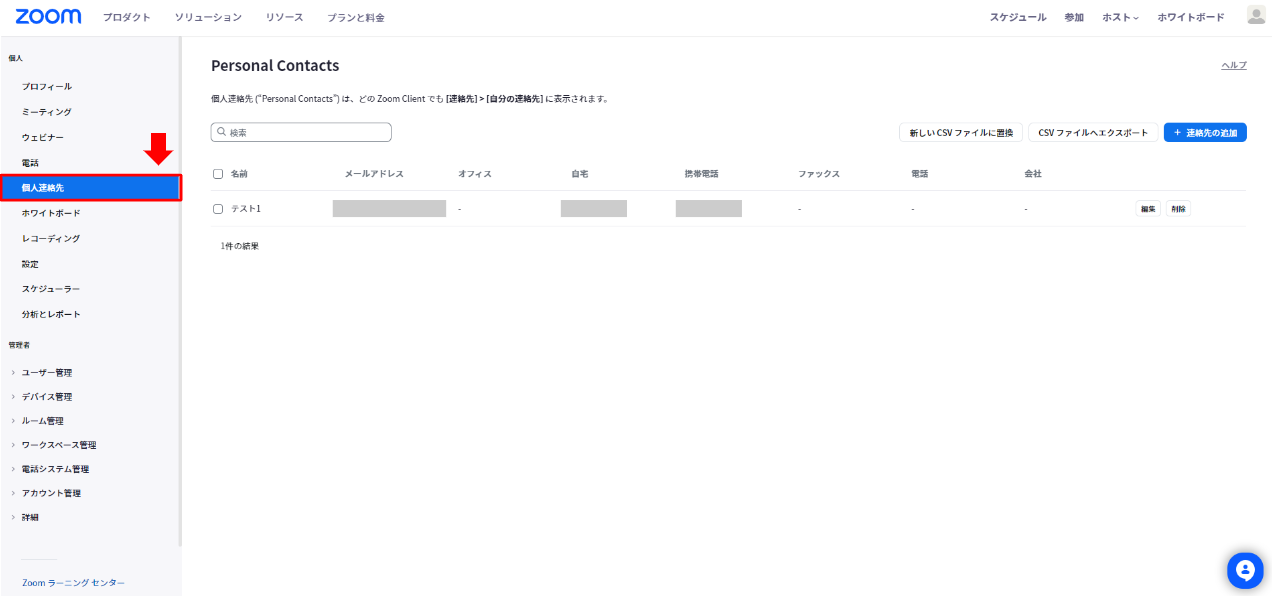Image resolution: width=1272 pixels, height=596 pixels.
Task: Expand 詳細 in the sidebar
Action: tap(29, 517)
